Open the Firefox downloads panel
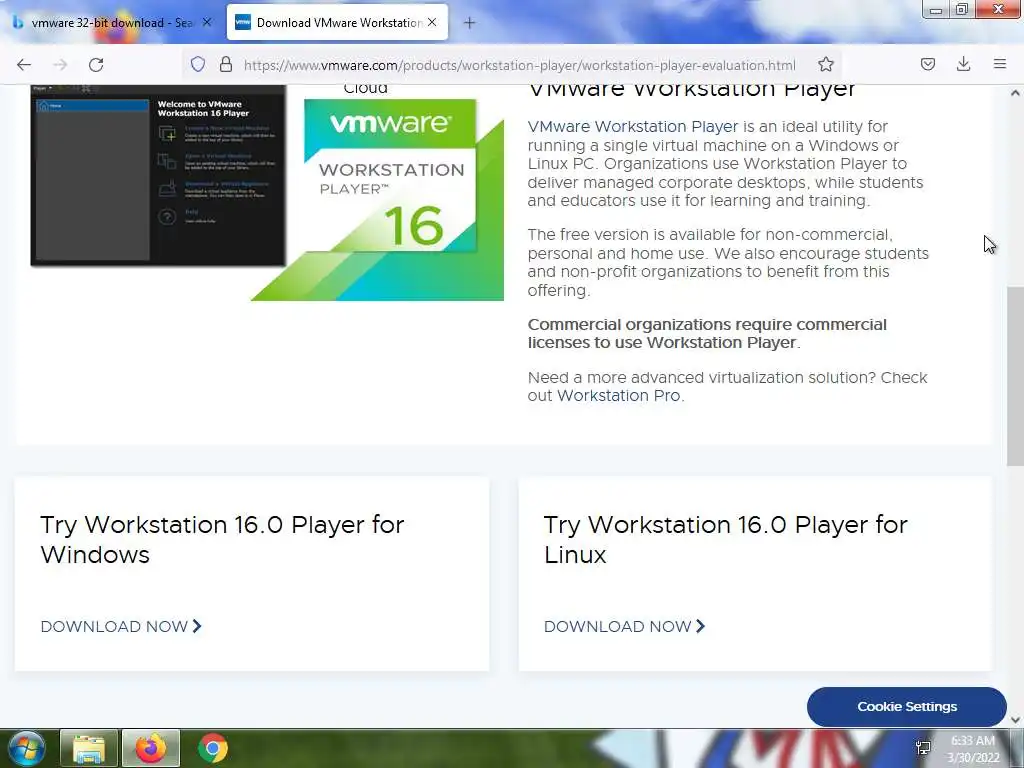Image resolution: width=1024 pixels, height=768 pixels. click(x=963, y=64)
